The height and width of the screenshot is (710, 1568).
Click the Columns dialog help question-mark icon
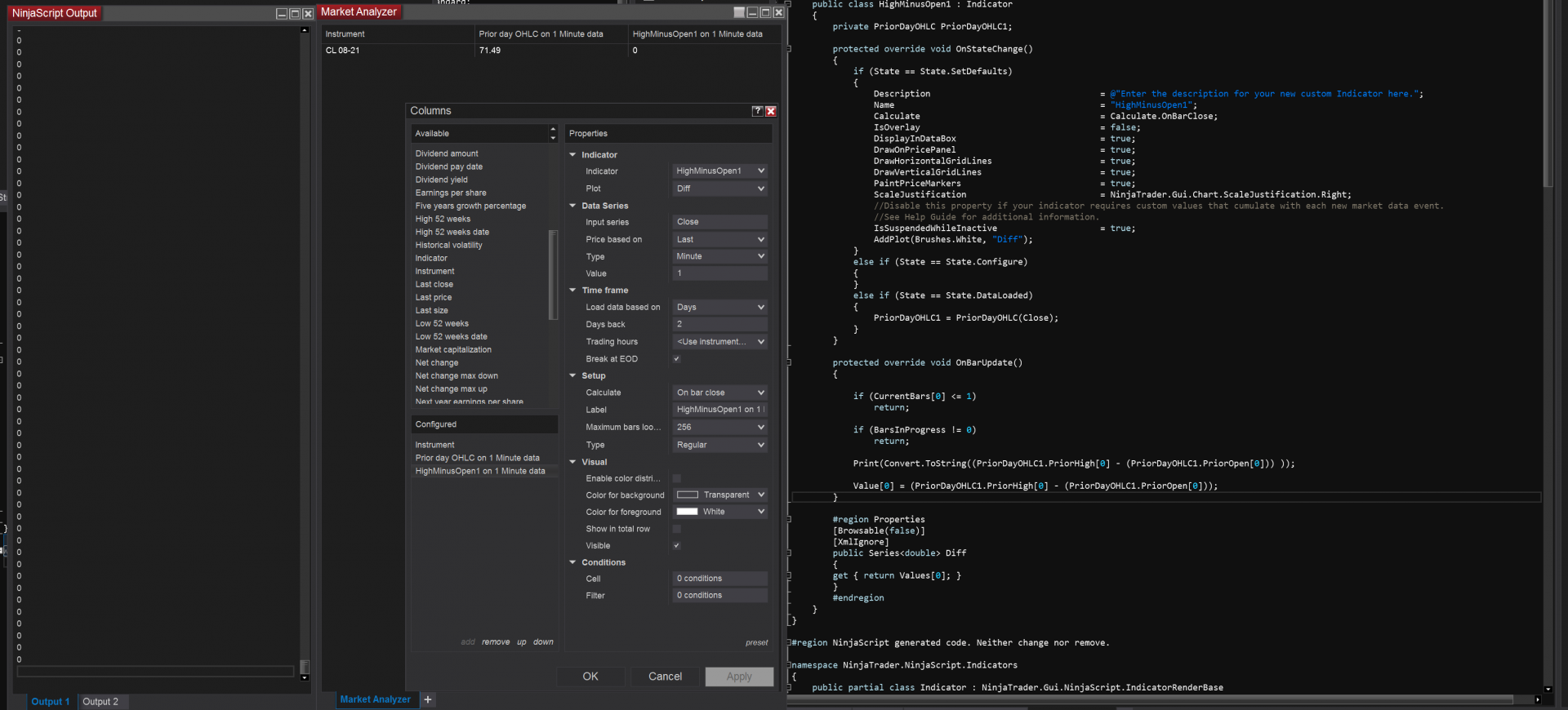pos(757,111)
